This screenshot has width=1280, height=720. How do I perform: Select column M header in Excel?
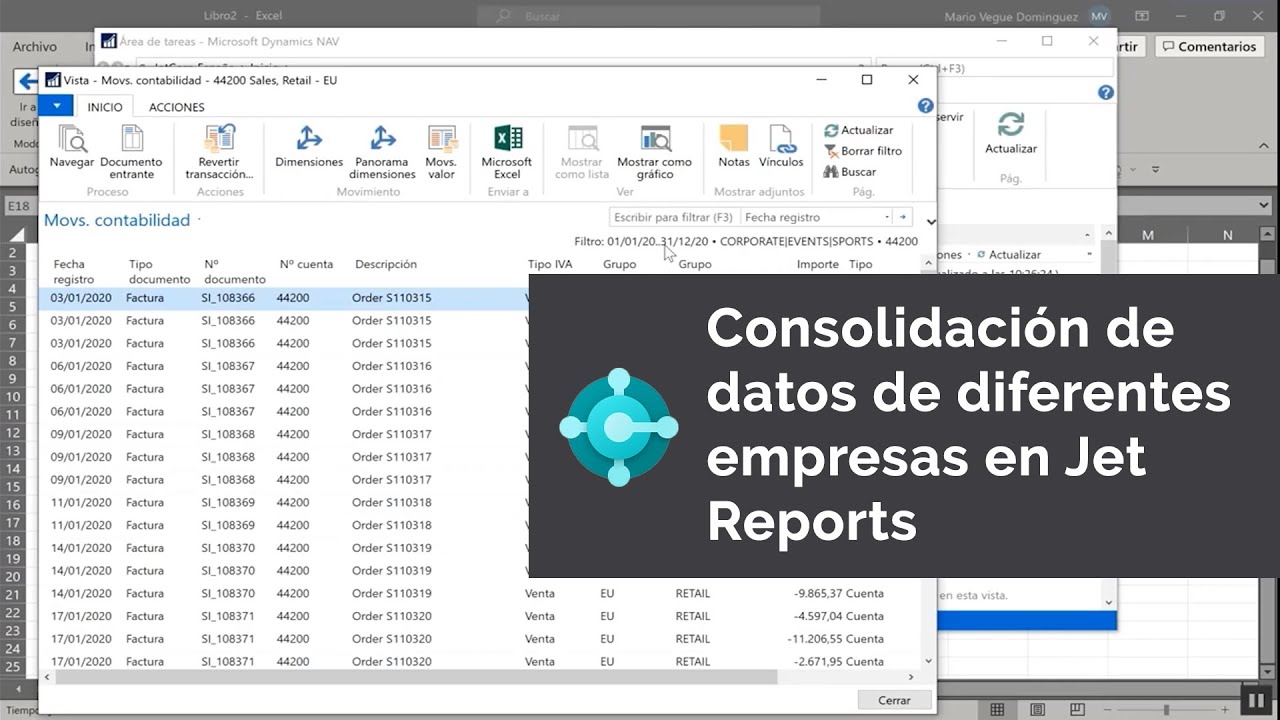pos(1147,235)
